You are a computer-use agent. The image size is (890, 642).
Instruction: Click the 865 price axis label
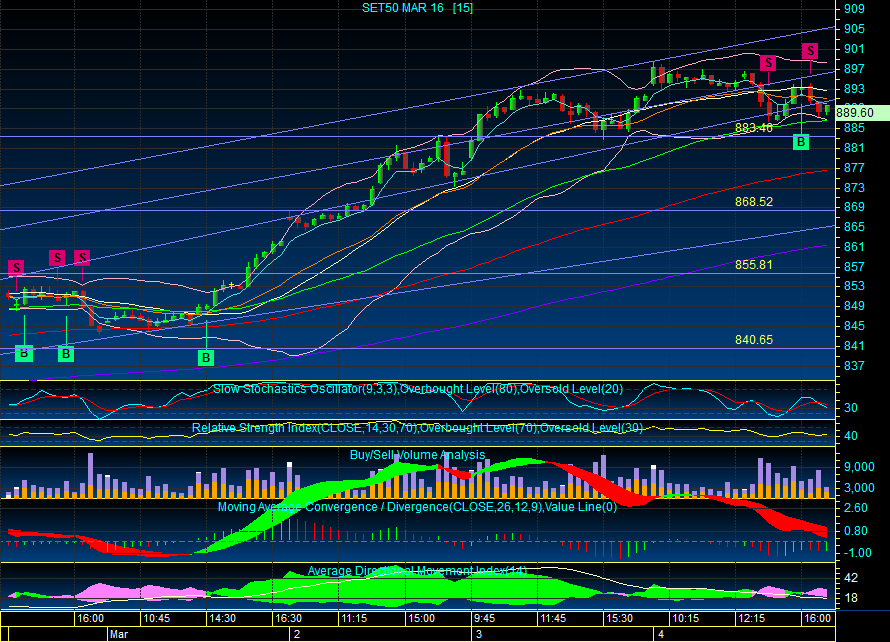pyautogui.click(x=854, y=227)
